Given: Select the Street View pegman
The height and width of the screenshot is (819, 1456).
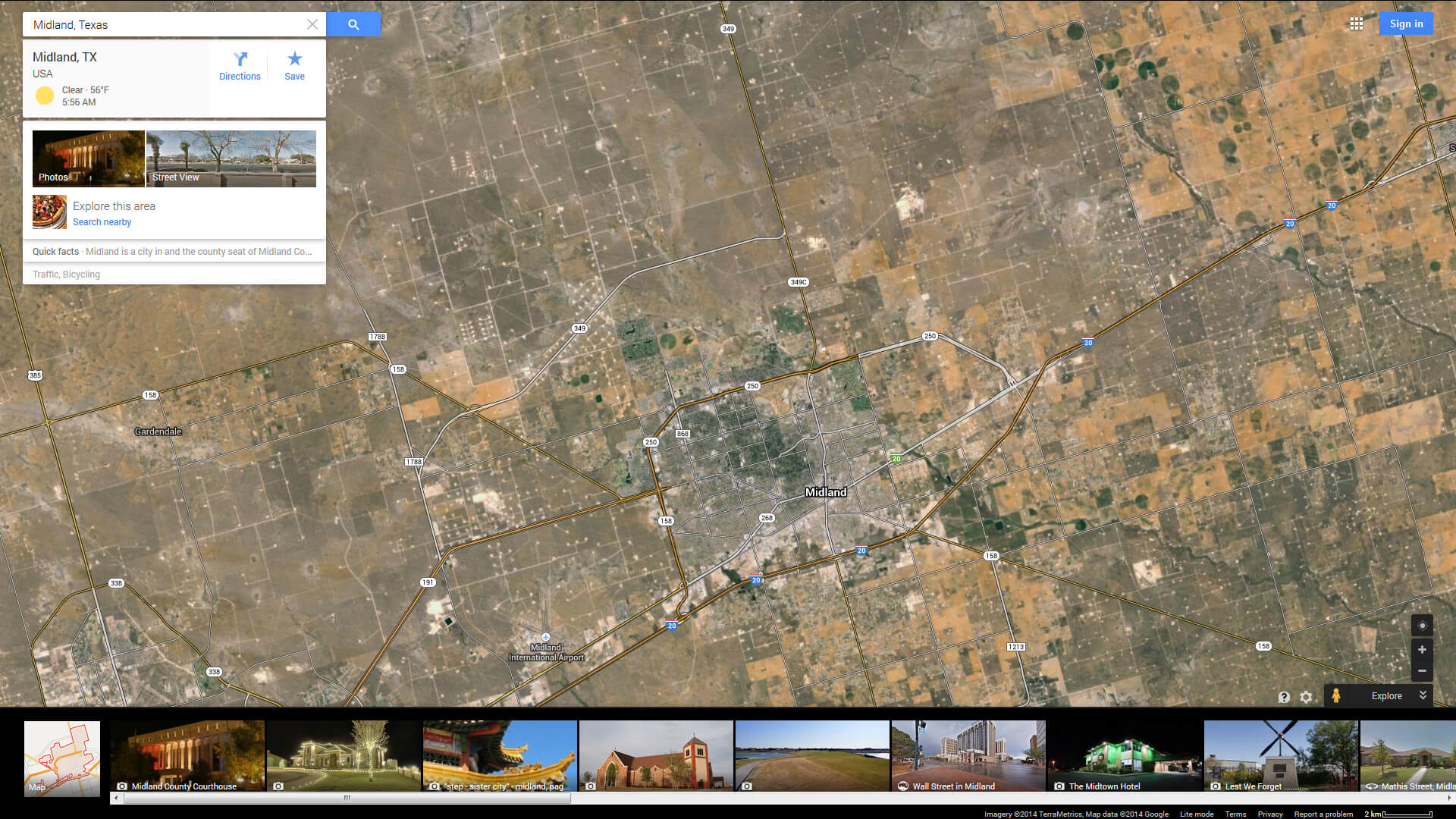Looking at the screenshot, I should point(1336,695).
